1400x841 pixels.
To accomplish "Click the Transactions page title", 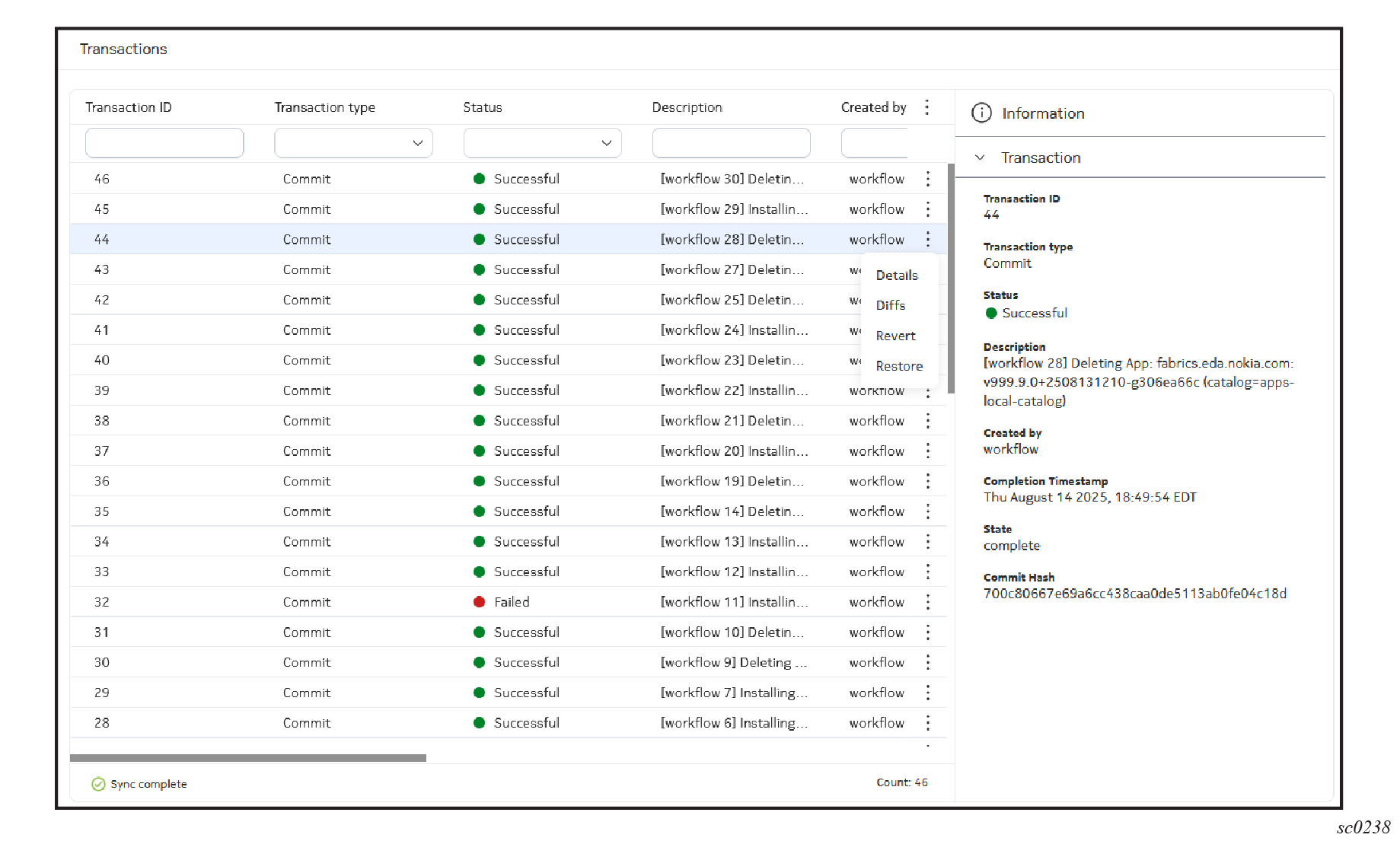I will (x=123, y=49).
